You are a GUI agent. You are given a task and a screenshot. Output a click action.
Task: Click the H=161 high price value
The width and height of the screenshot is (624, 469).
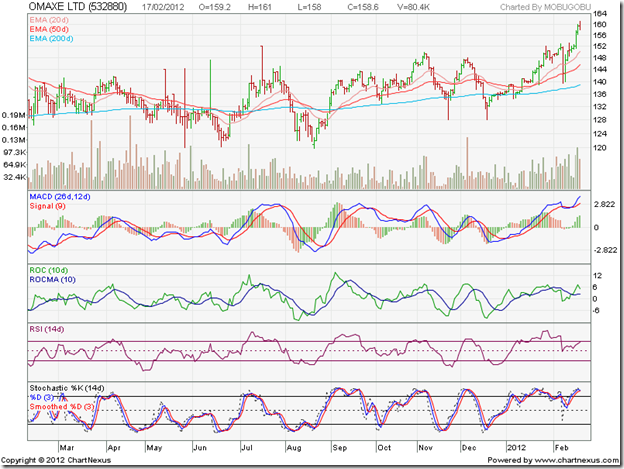259,7
